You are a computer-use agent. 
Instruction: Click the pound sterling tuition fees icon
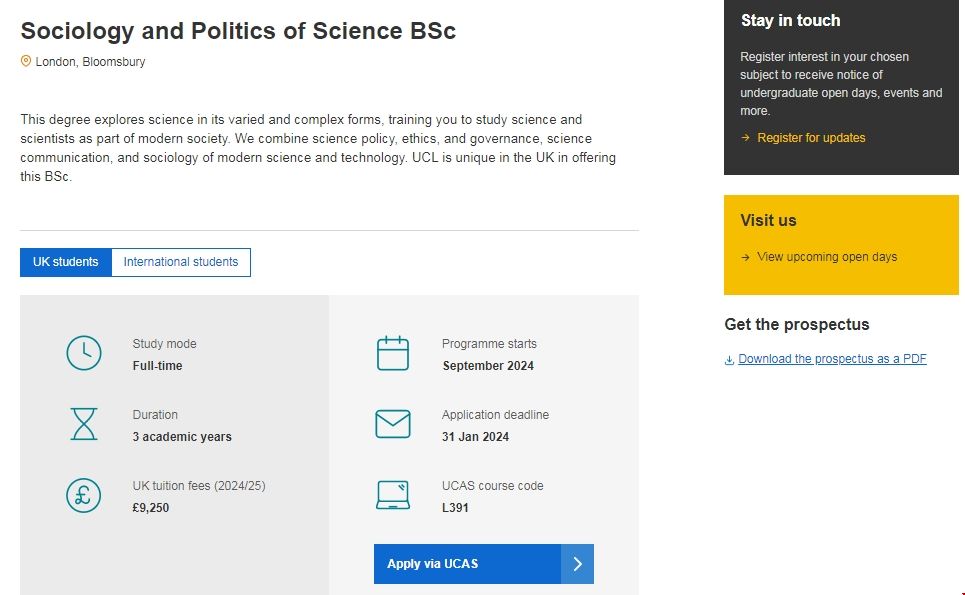84,494
